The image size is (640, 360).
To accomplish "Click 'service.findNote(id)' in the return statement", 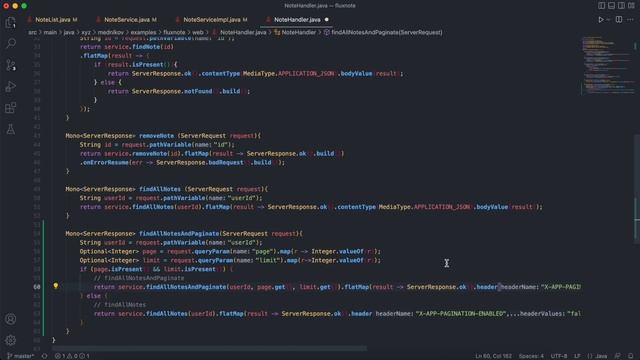I will pyautogui.click(x=139, y=47).
